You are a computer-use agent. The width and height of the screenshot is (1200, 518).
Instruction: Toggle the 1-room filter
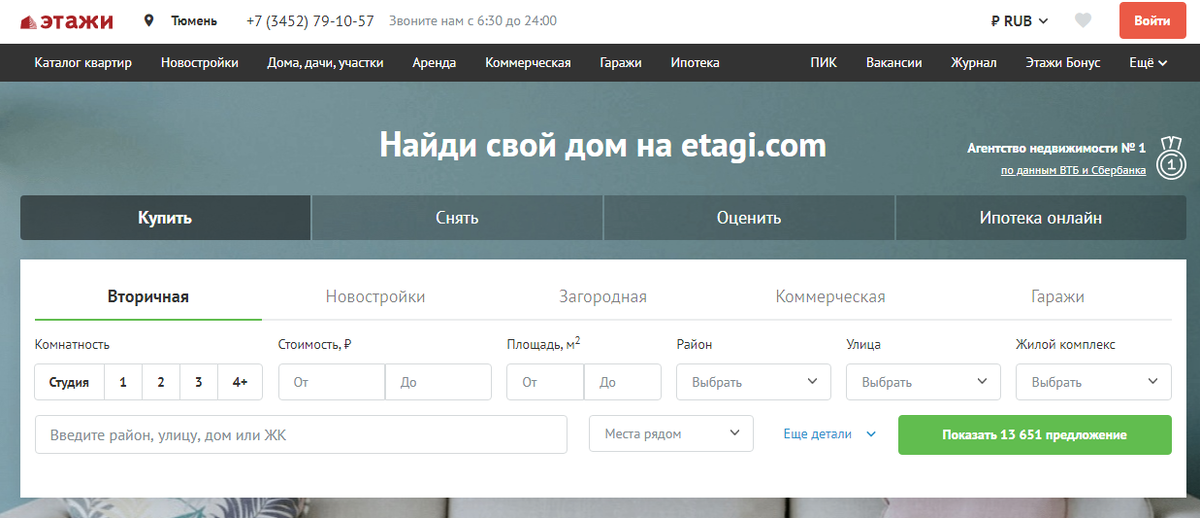[123, 382]
